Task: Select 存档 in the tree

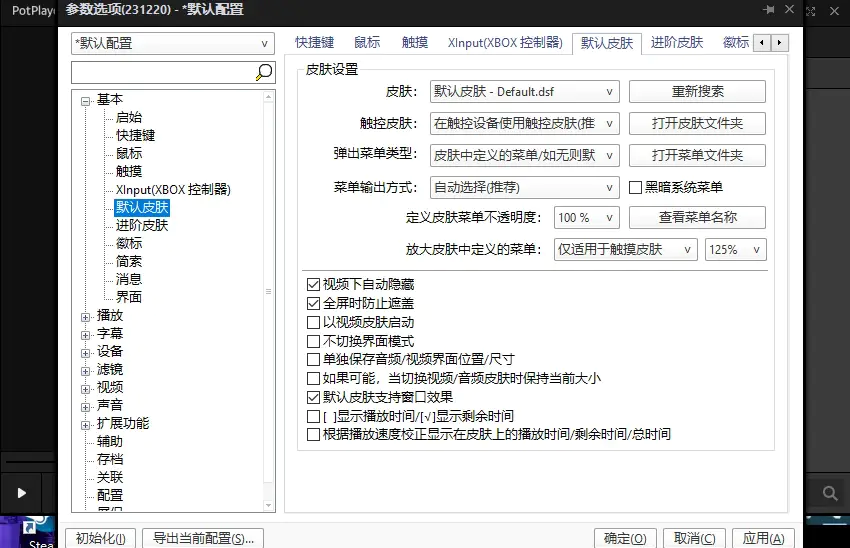Action: 110,460
